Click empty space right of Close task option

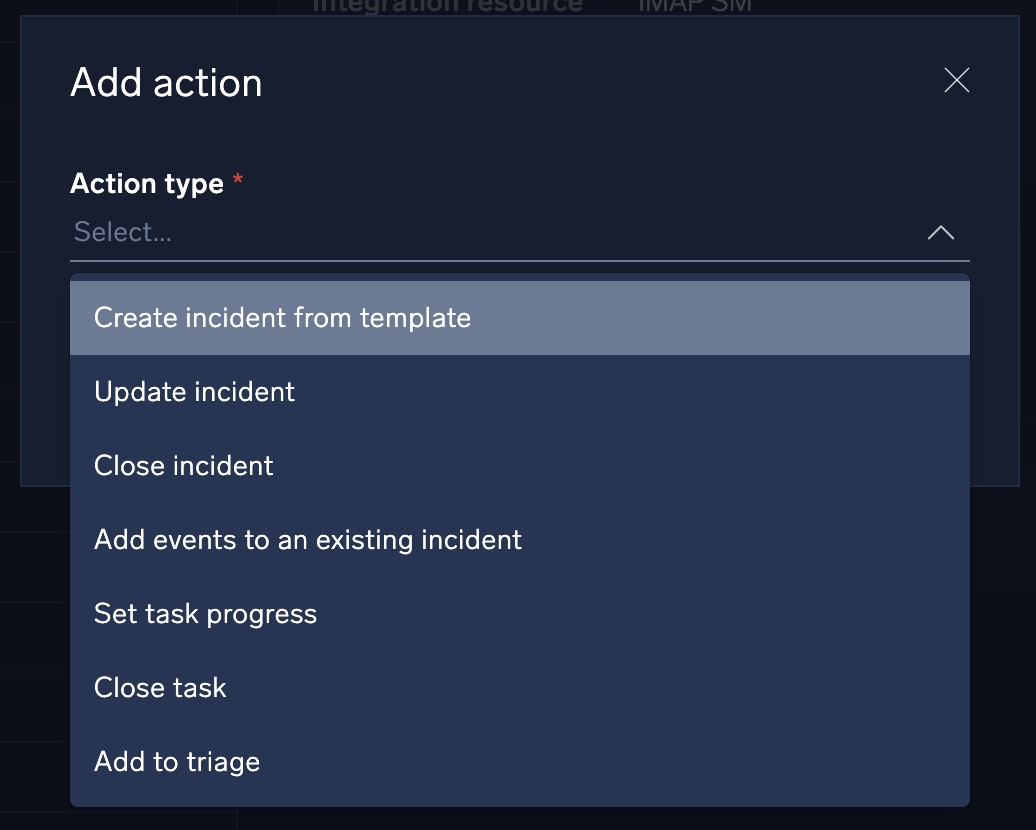pyautogui.click(x=600, y=688)
